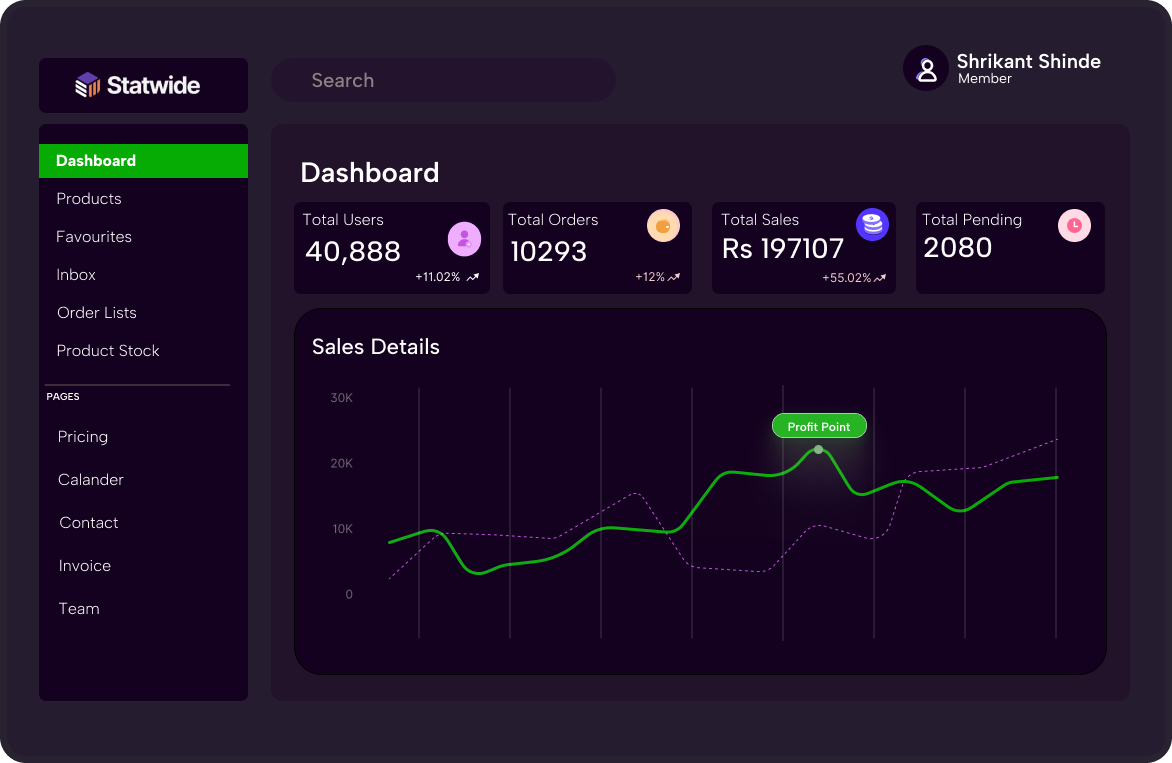Screen dimensions: 1172x763
Task: Click the Profit Point badge on the chart
Action: click(x=819, y=425)
